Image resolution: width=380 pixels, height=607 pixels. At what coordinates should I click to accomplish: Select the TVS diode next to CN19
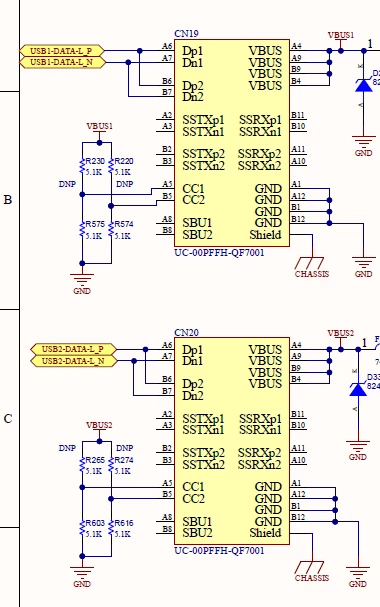pos(363,85)
